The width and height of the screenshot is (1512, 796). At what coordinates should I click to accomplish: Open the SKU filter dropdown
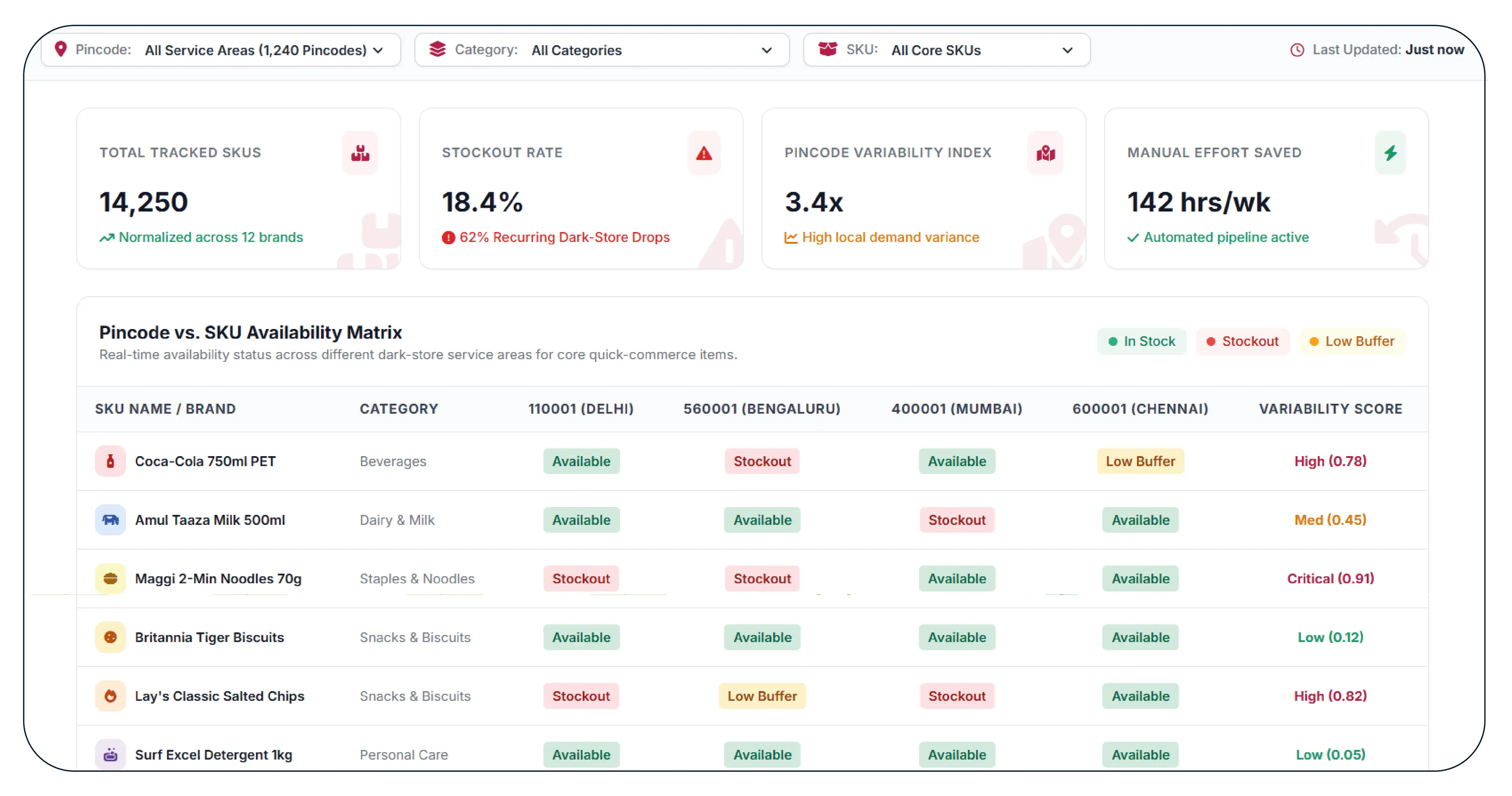tap(946, 50)
